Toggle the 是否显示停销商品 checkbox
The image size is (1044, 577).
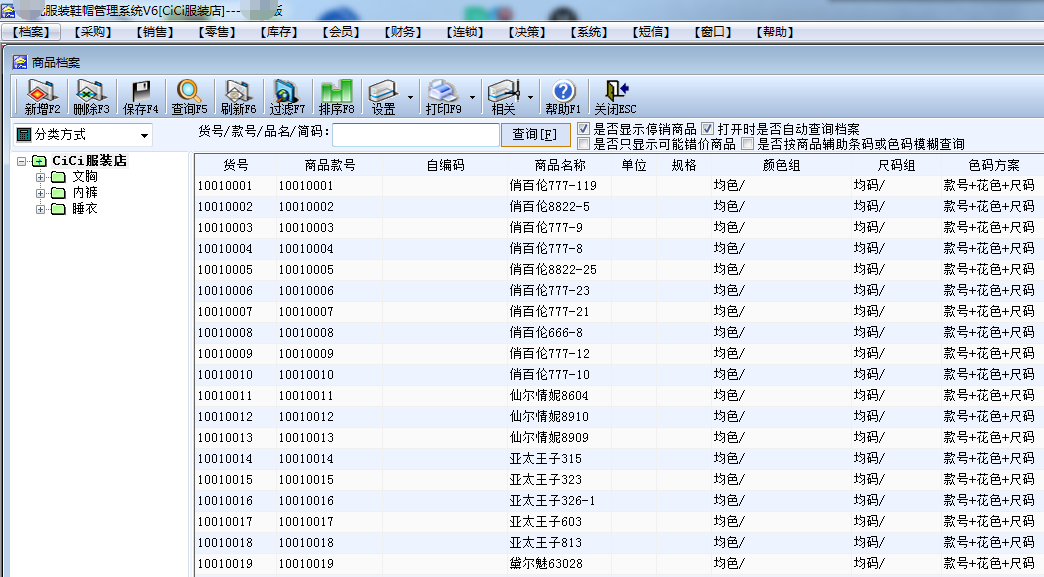pos(583,128)
